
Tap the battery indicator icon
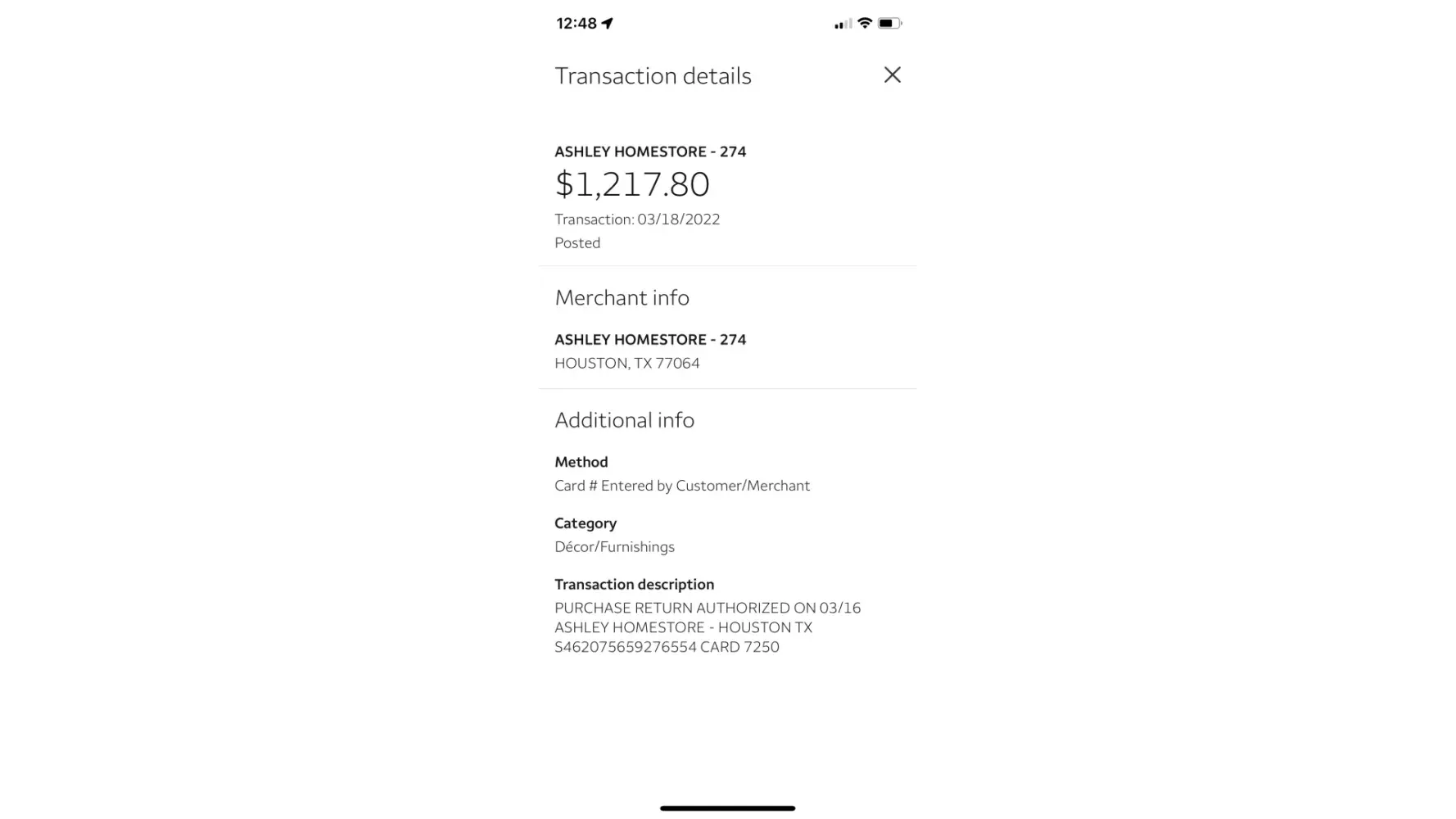pos(889,23)
